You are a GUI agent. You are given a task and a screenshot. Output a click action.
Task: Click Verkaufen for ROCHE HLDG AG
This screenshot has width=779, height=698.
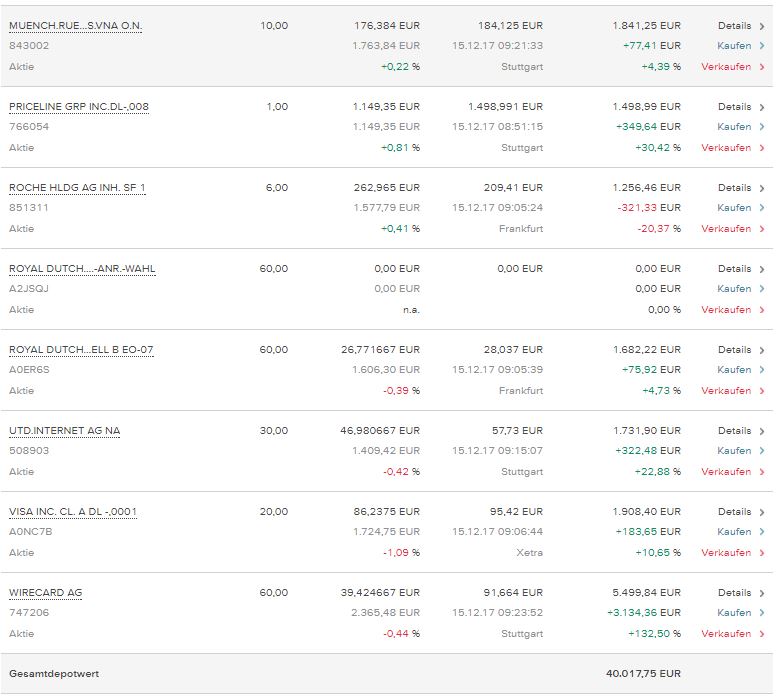coord(726,228)
